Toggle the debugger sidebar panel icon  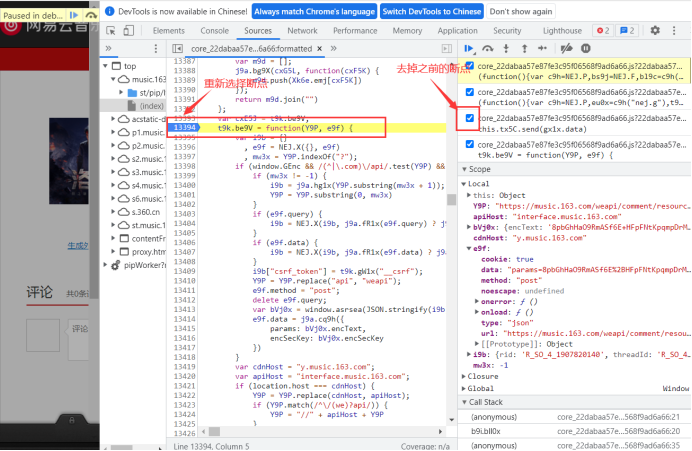pyautogui.click(x=447, y=49)
